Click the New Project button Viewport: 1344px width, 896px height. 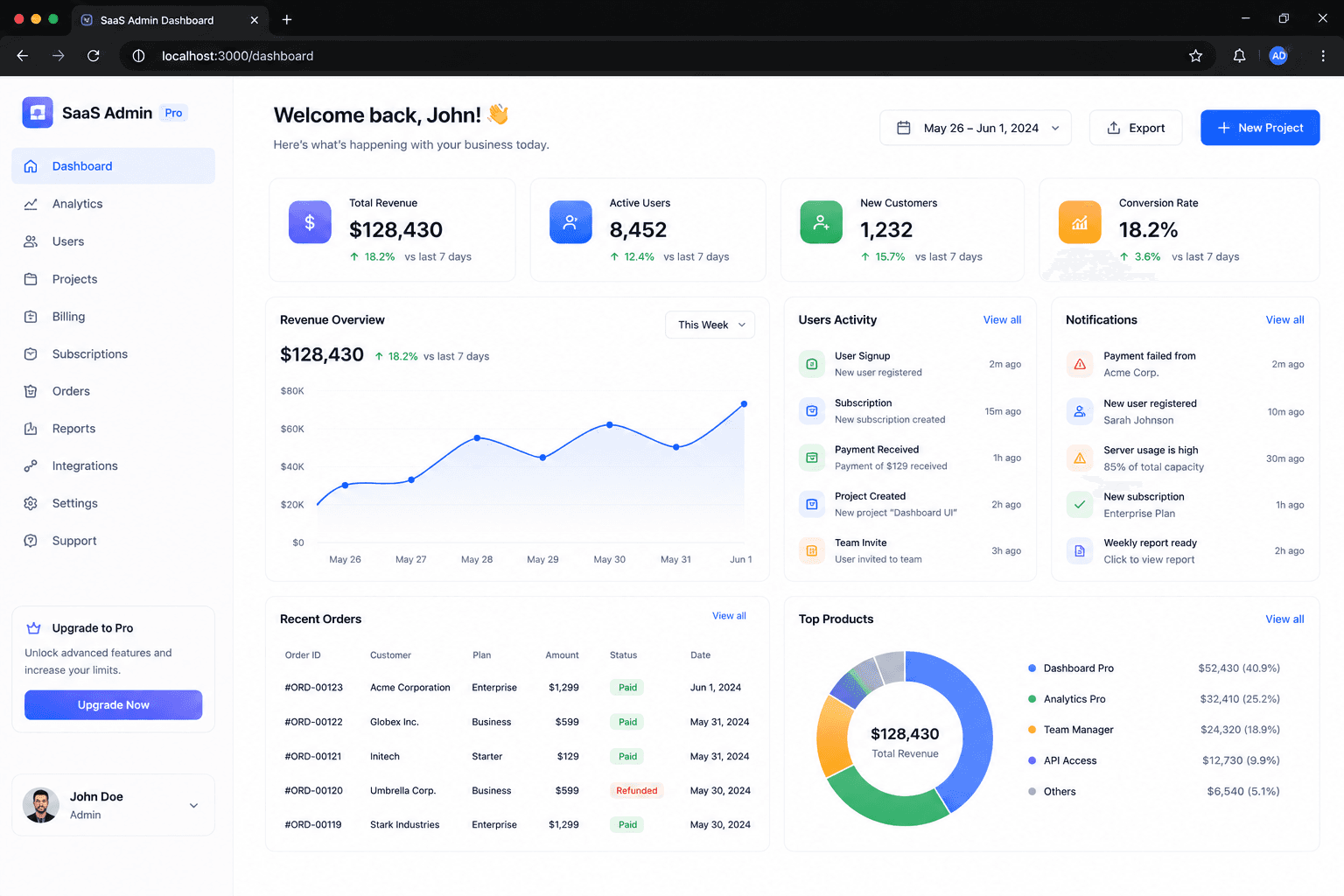(x=1260, y=128)
